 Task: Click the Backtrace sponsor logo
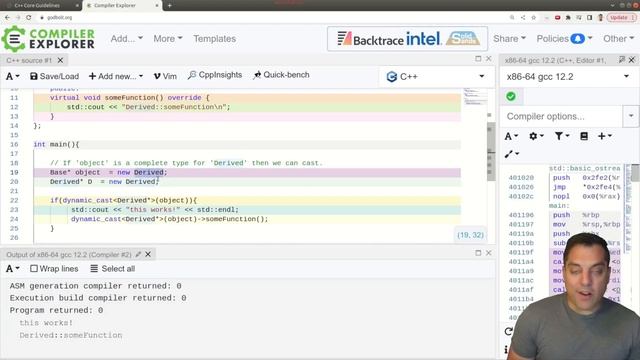(x=370, y=39)
